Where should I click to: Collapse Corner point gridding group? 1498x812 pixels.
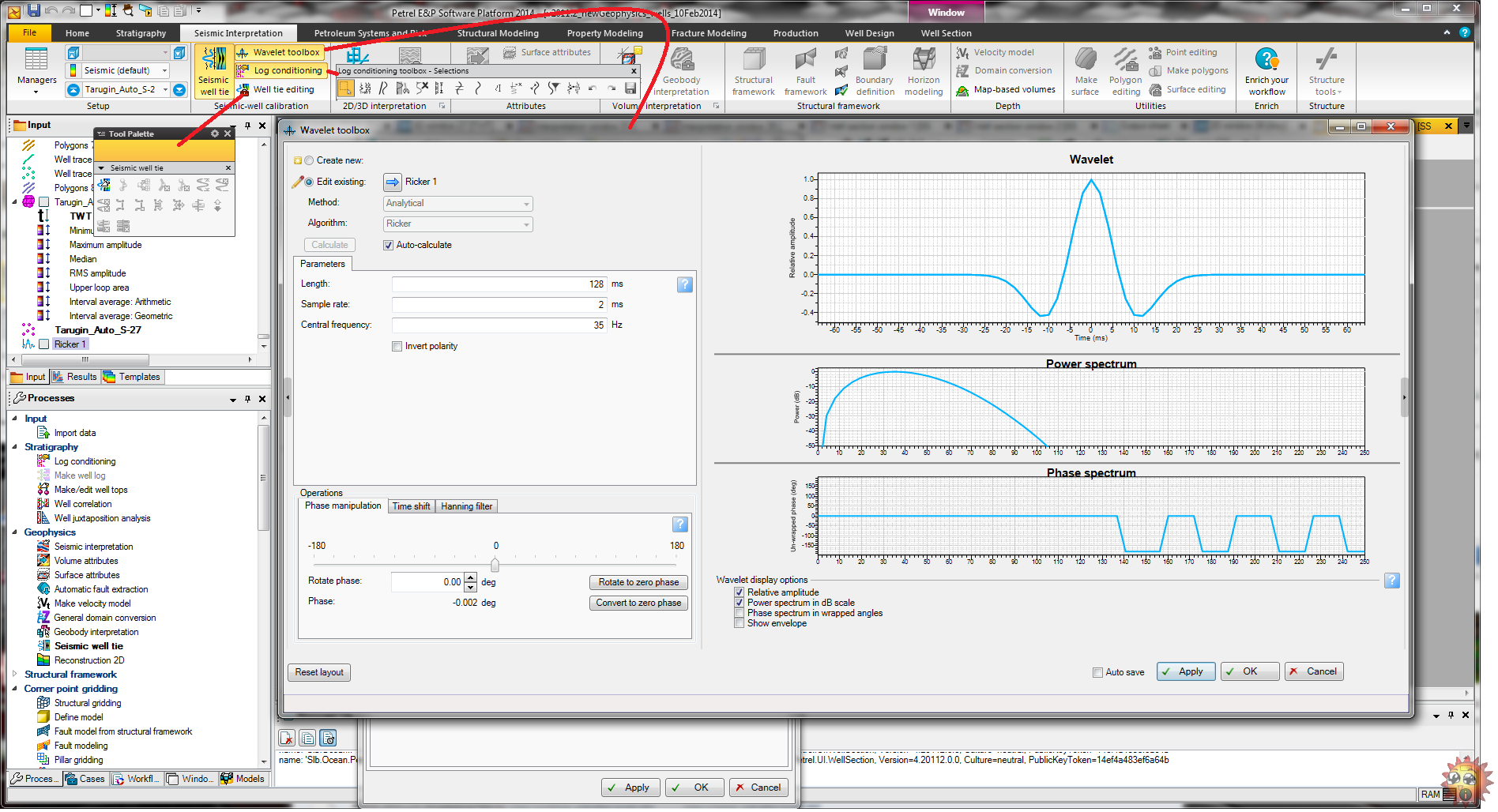[x=15, y=689]
